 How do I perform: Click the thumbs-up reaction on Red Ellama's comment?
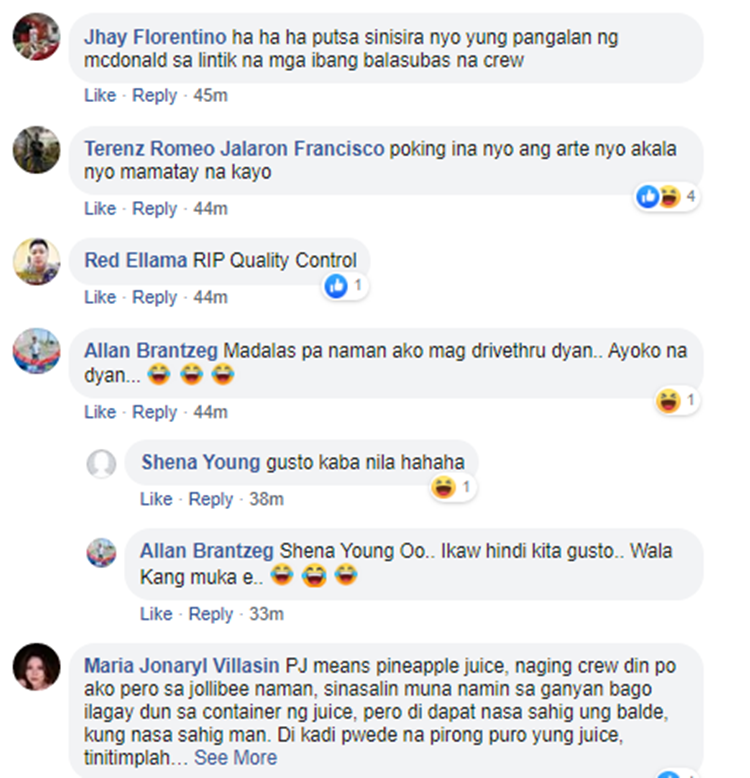(x=336, y=286)
